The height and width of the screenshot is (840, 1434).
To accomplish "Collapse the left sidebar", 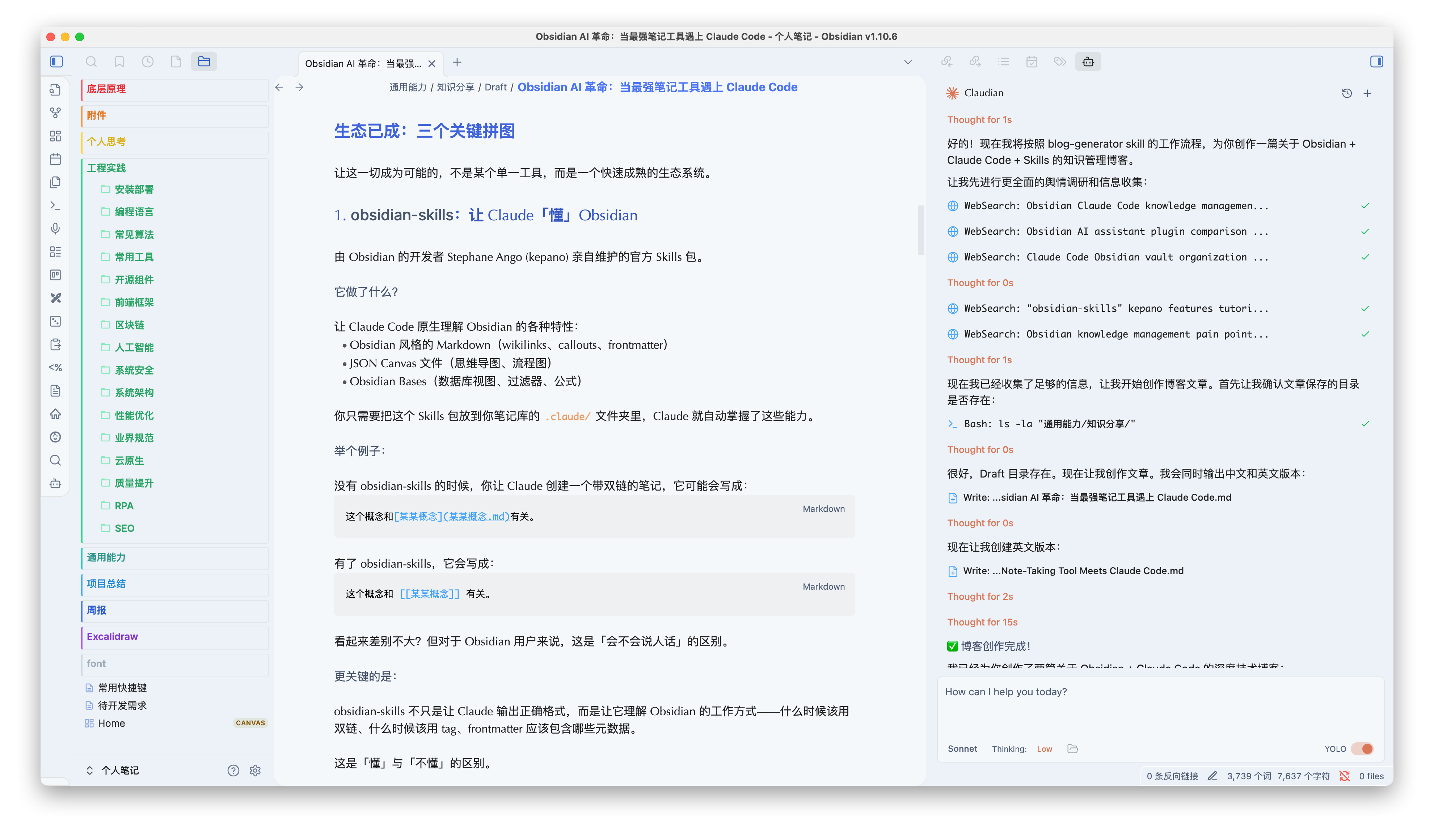I will [x=56, y=61].
